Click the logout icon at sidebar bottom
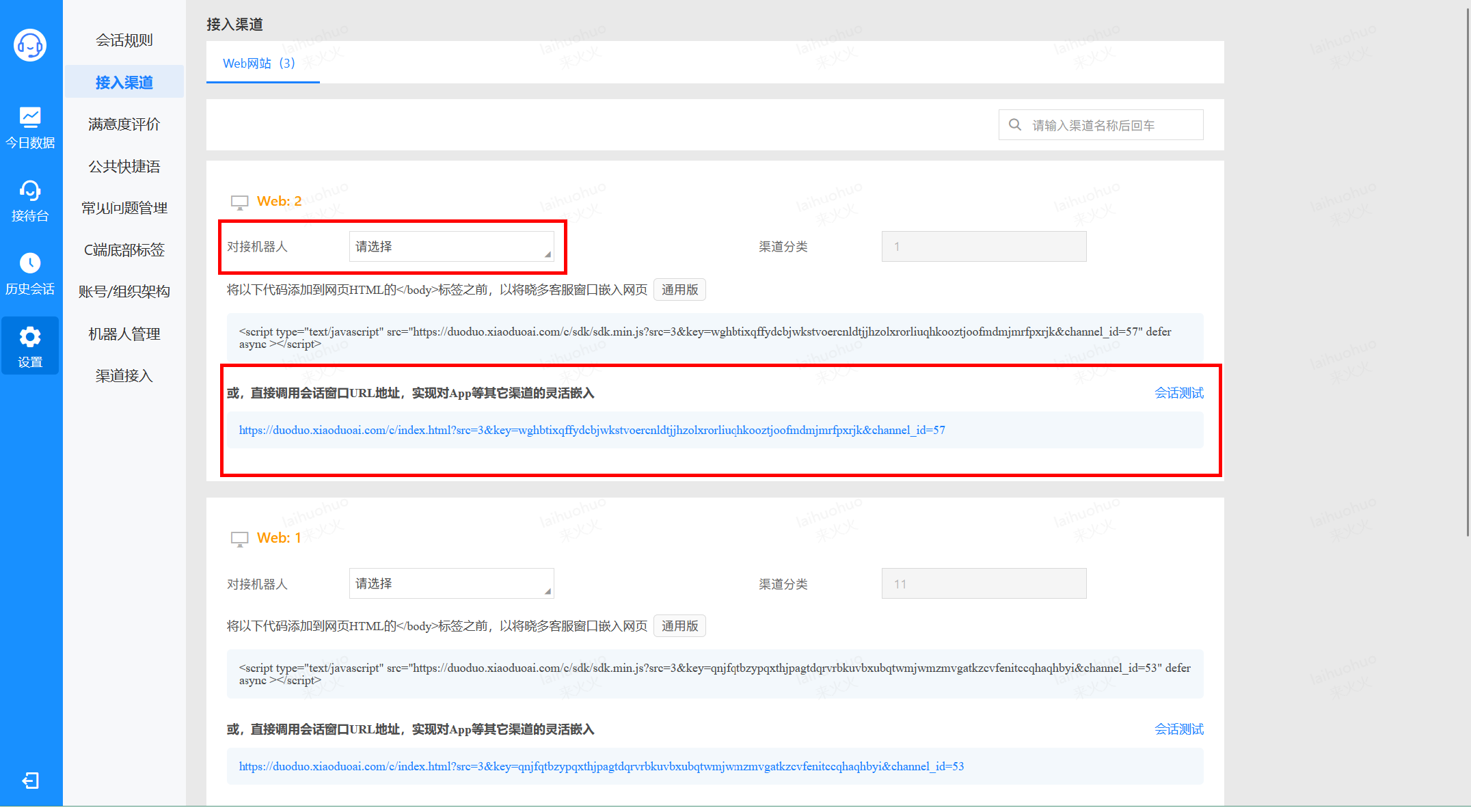1471x812 pixels. tap(31, 781)
